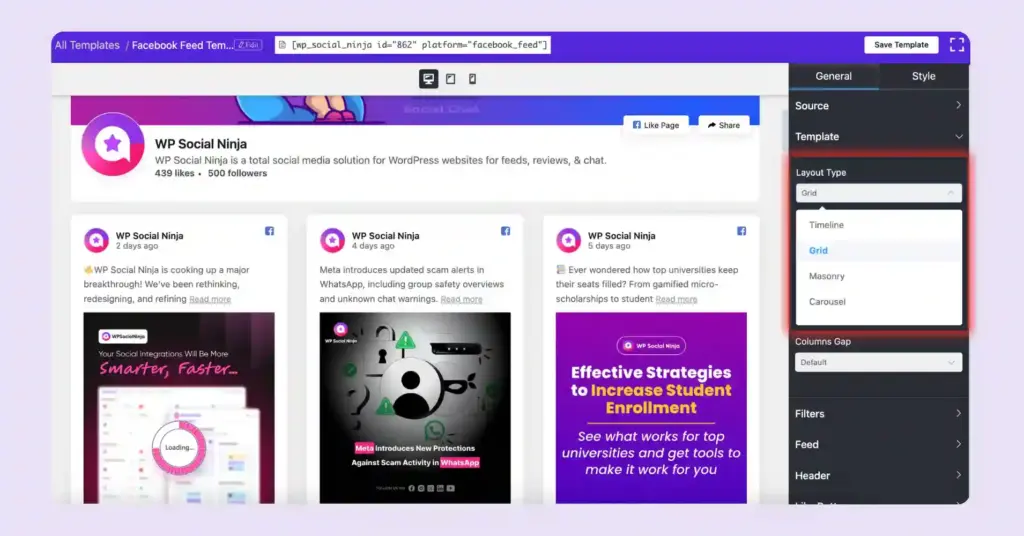1024x536 pixels.
Task: Collapse the Template section
Action: click(x=878, y=136)
